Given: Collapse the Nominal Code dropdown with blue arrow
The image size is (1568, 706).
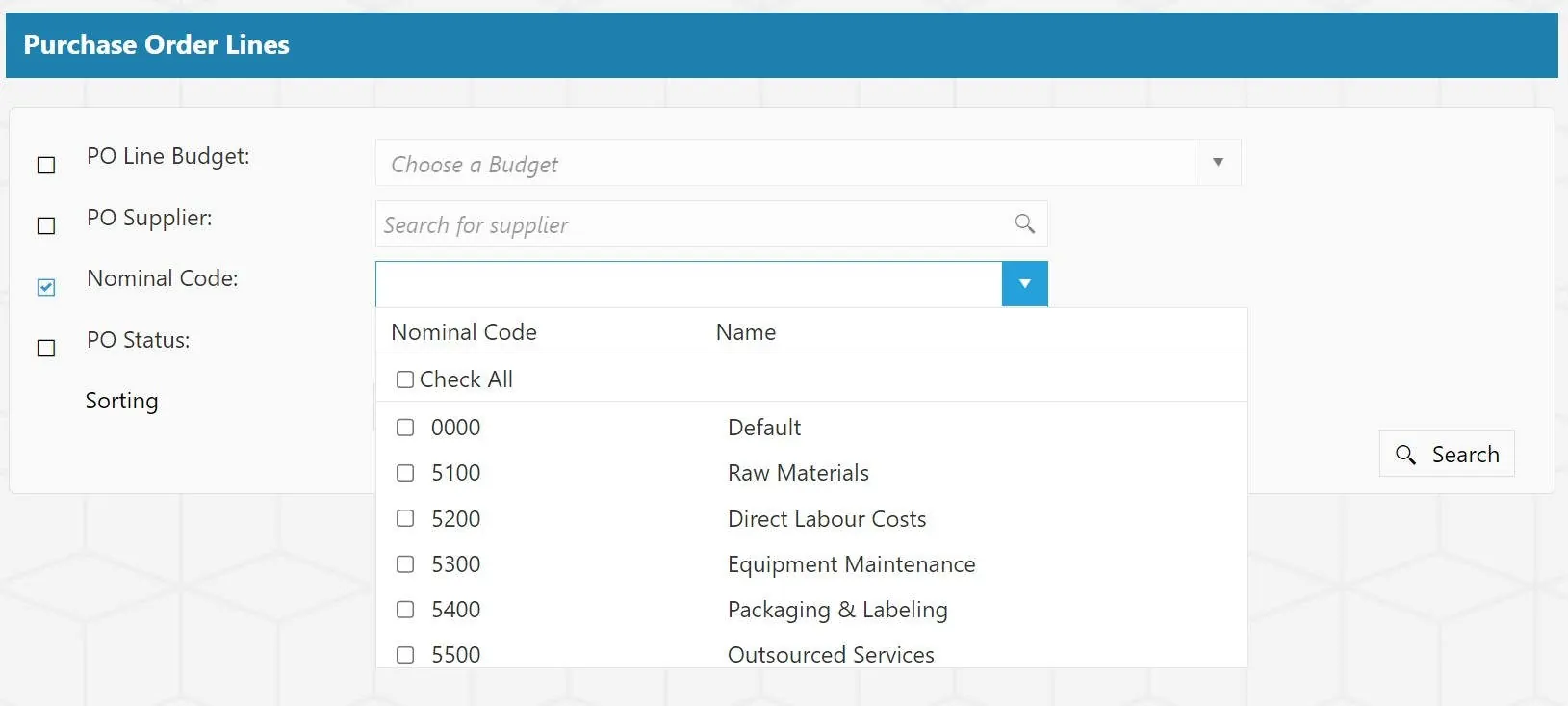Looking at the screenshot, I should coord(1024,284).
